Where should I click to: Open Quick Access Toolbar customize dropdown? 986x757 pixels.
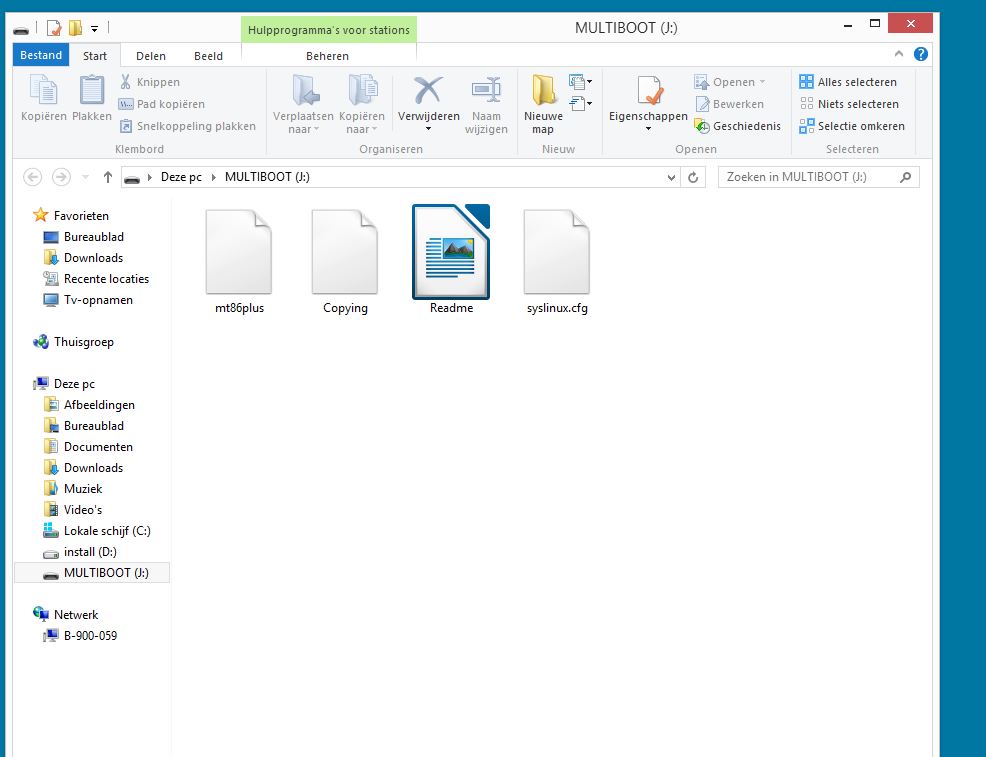[94, 28]
